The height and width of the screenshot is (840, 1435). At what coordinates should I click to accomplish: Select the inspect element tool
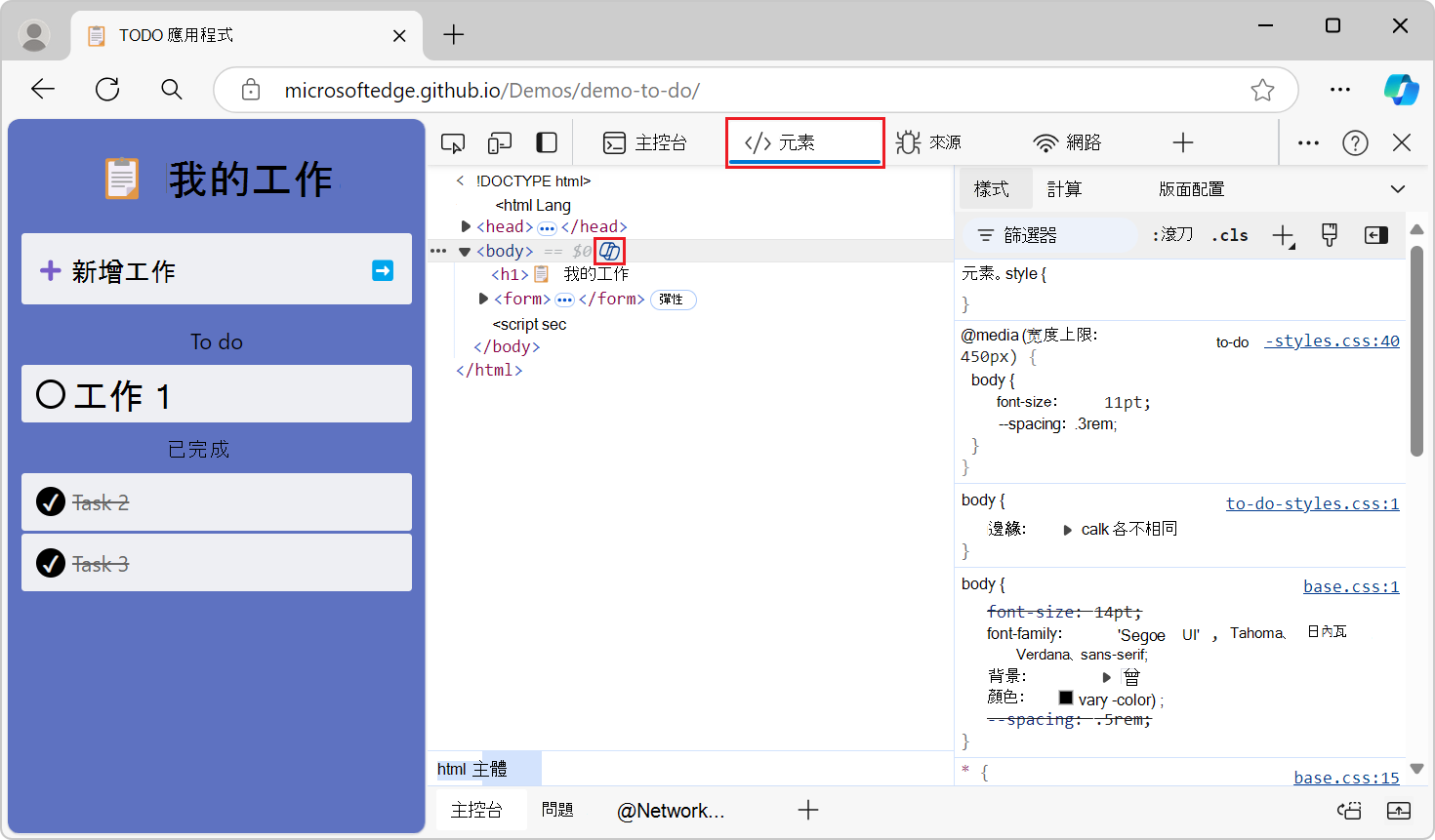pos(452,142)
